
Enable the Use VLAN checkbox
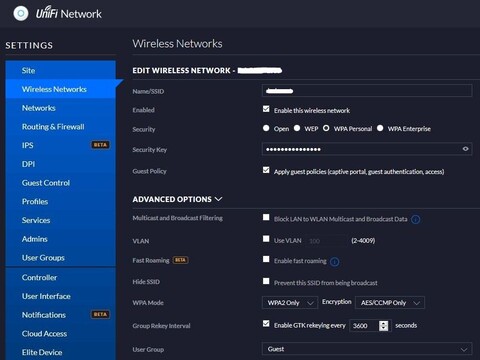pyautogui.click(x=266, y=239)
